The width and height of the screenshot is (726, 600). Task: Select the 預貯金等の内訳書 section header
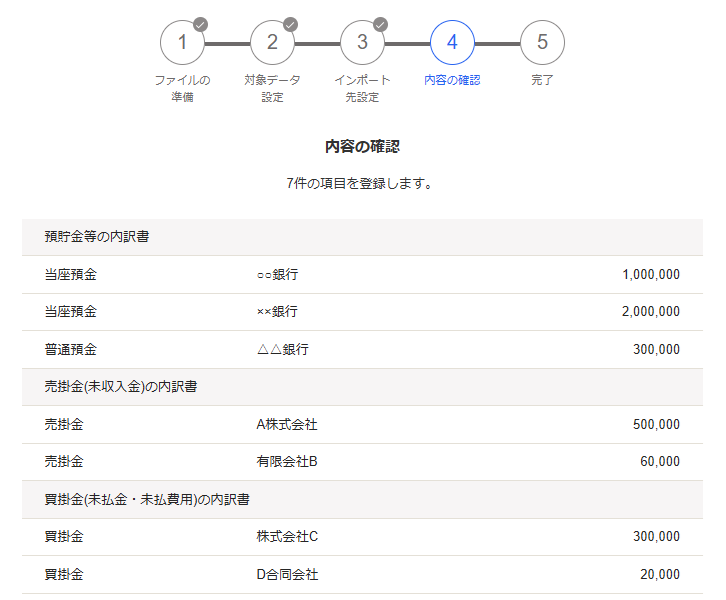click(x=362, y=237)
